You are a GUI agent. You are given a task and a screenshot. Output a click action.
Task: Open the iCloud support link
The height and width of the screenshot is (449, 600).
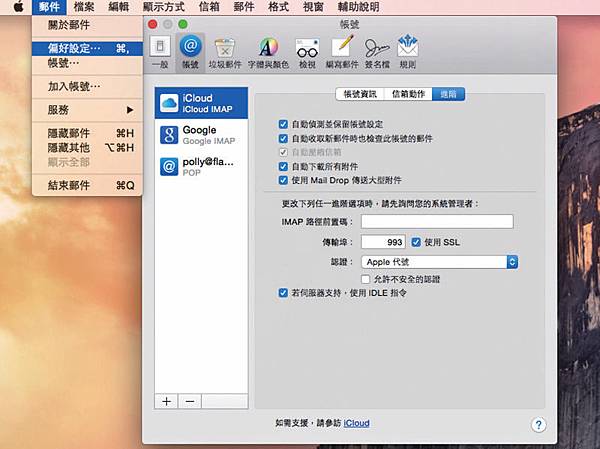tap(356, 423)
